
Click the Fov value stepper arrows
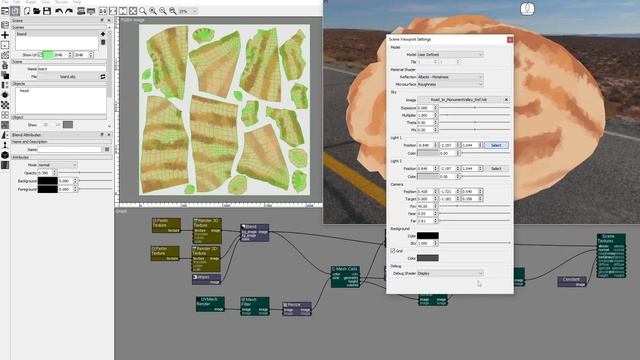(436, 206)
